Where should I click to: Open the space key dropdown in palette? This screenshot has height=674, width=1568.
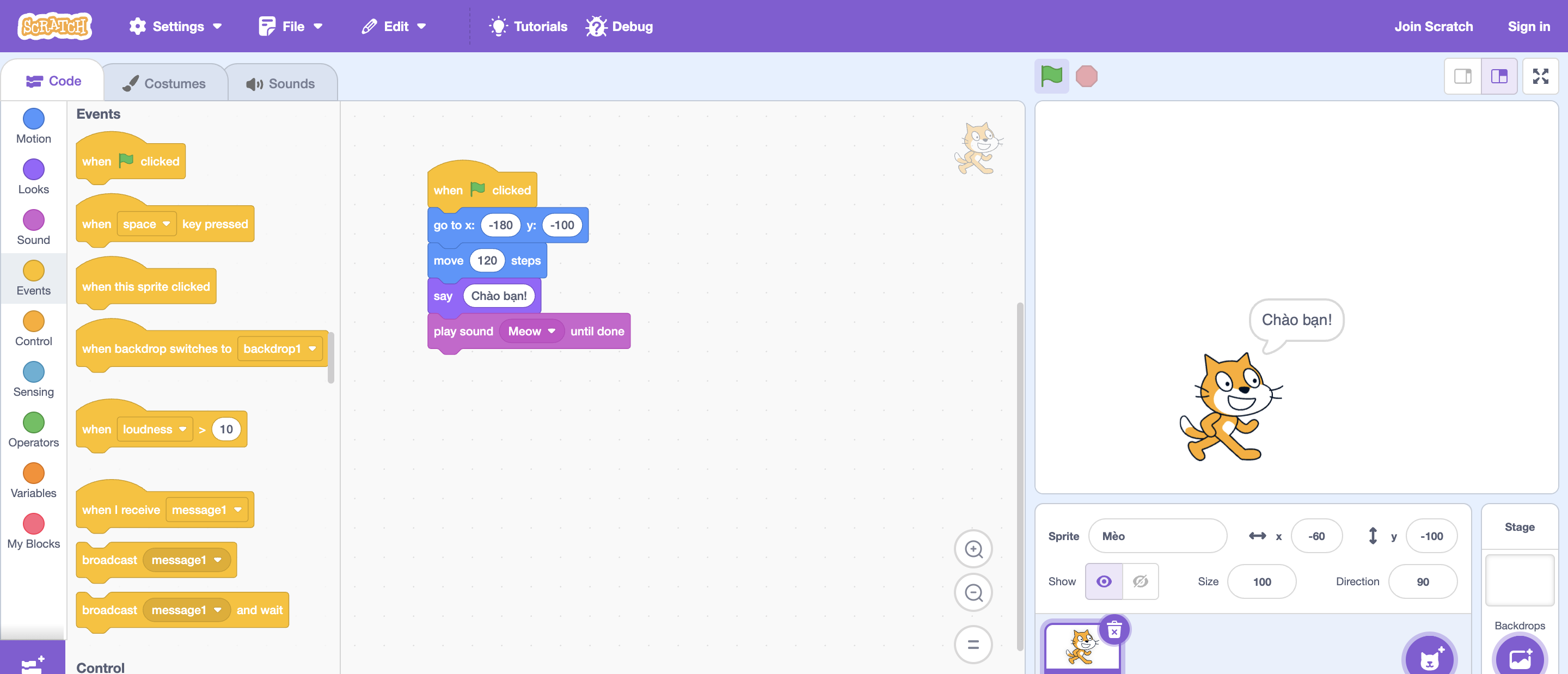[x=146, y=224]
